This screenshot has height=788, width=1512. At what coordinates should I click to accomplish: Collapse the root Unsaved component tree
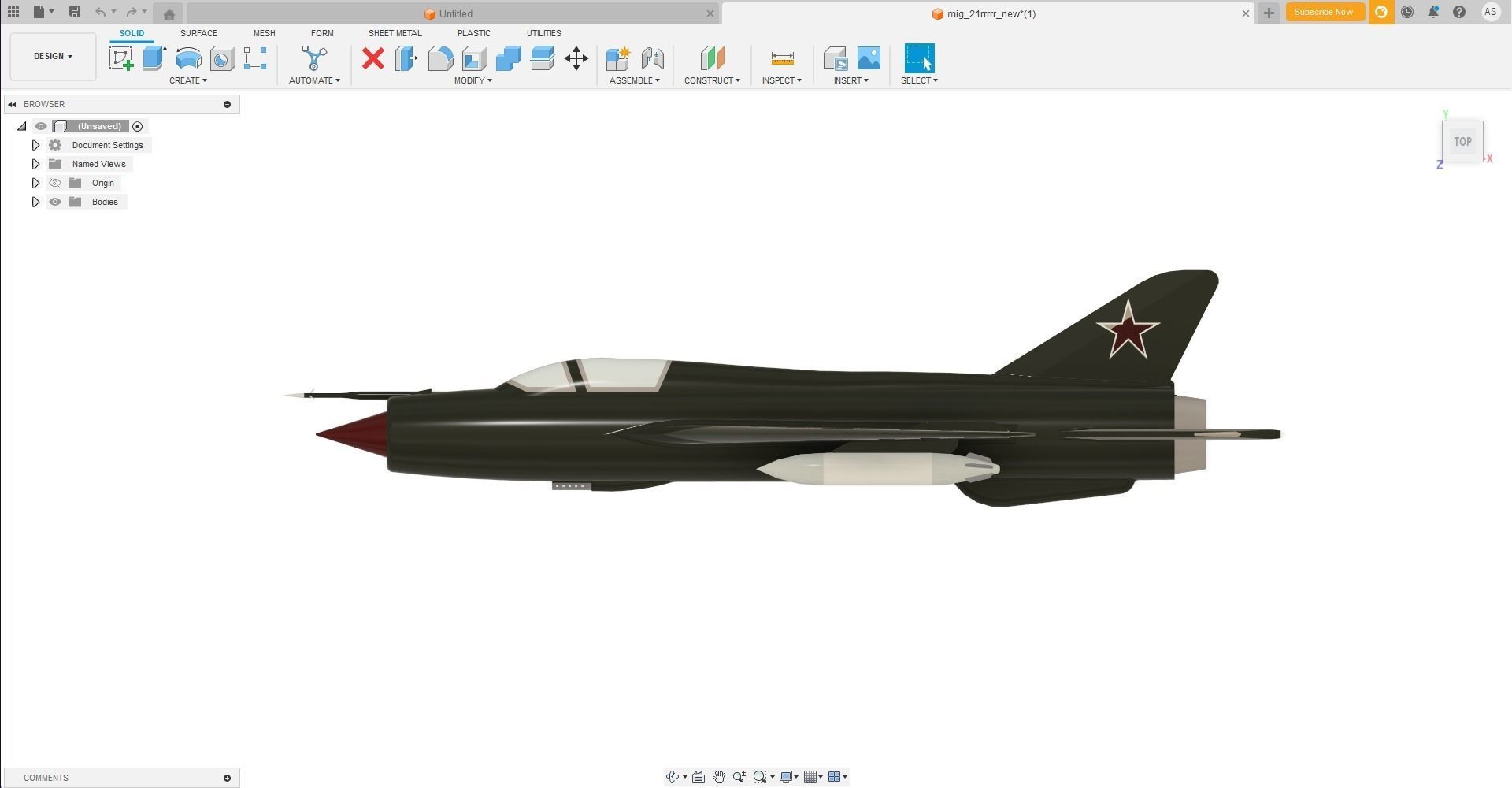point(22,126)
